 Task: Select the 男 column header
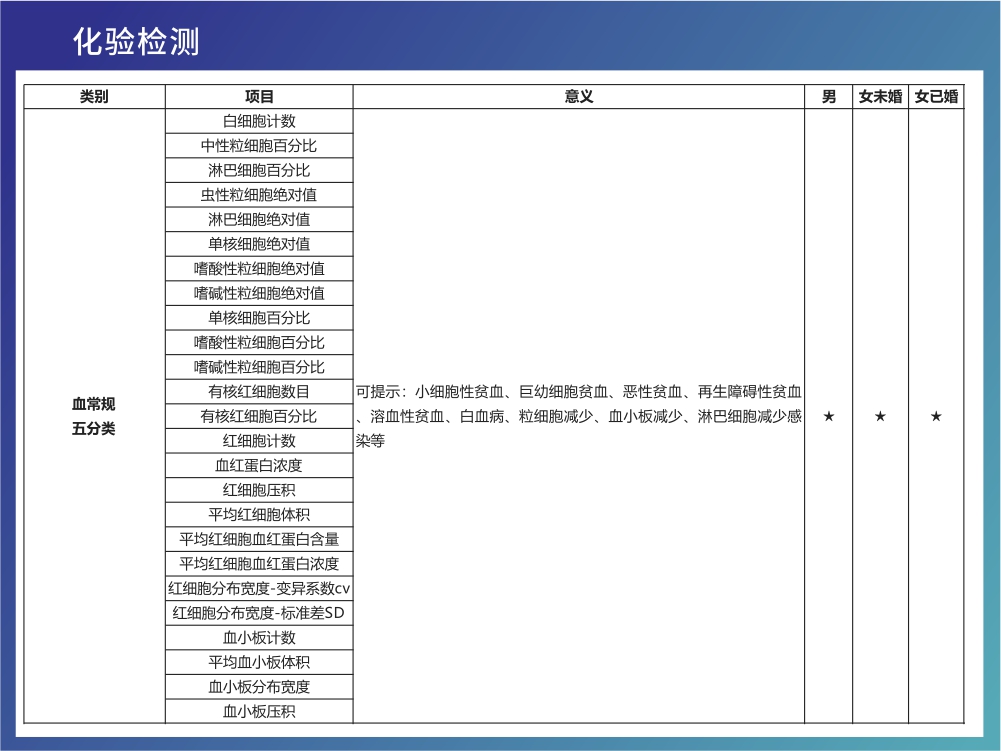(x=829, y=96)
